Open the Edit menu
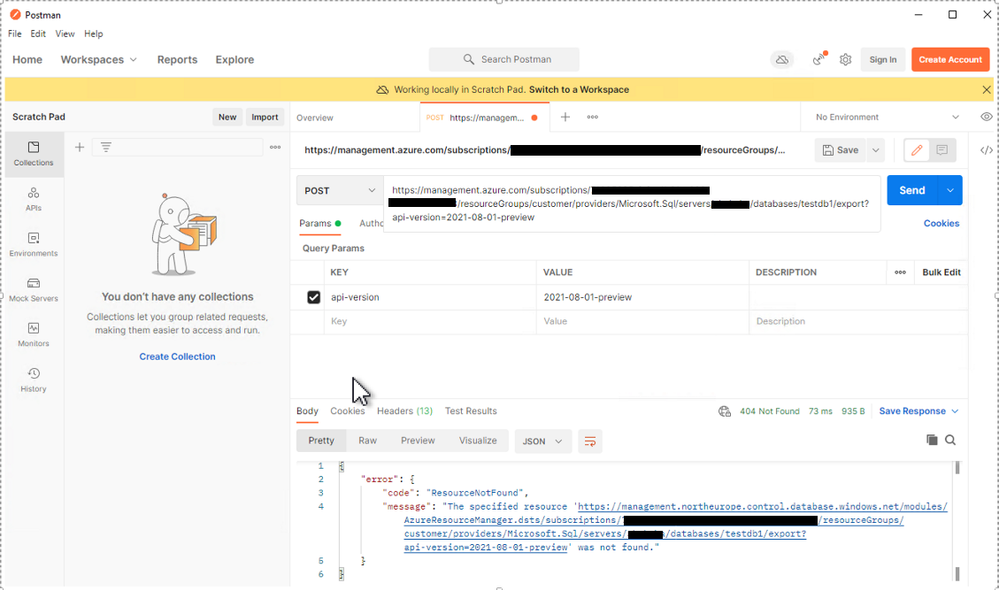 coord(38,34)
